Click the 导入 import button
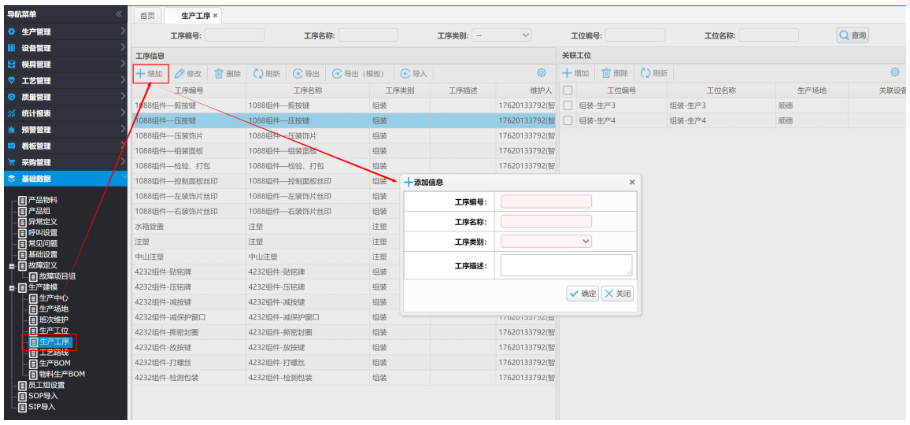The image size is (910, 425). click(414, 74)
